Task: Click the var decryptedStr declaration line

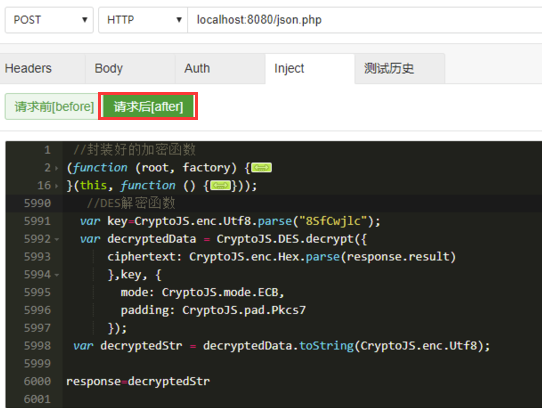Action: pyautogui.click(x=281, y=346)
